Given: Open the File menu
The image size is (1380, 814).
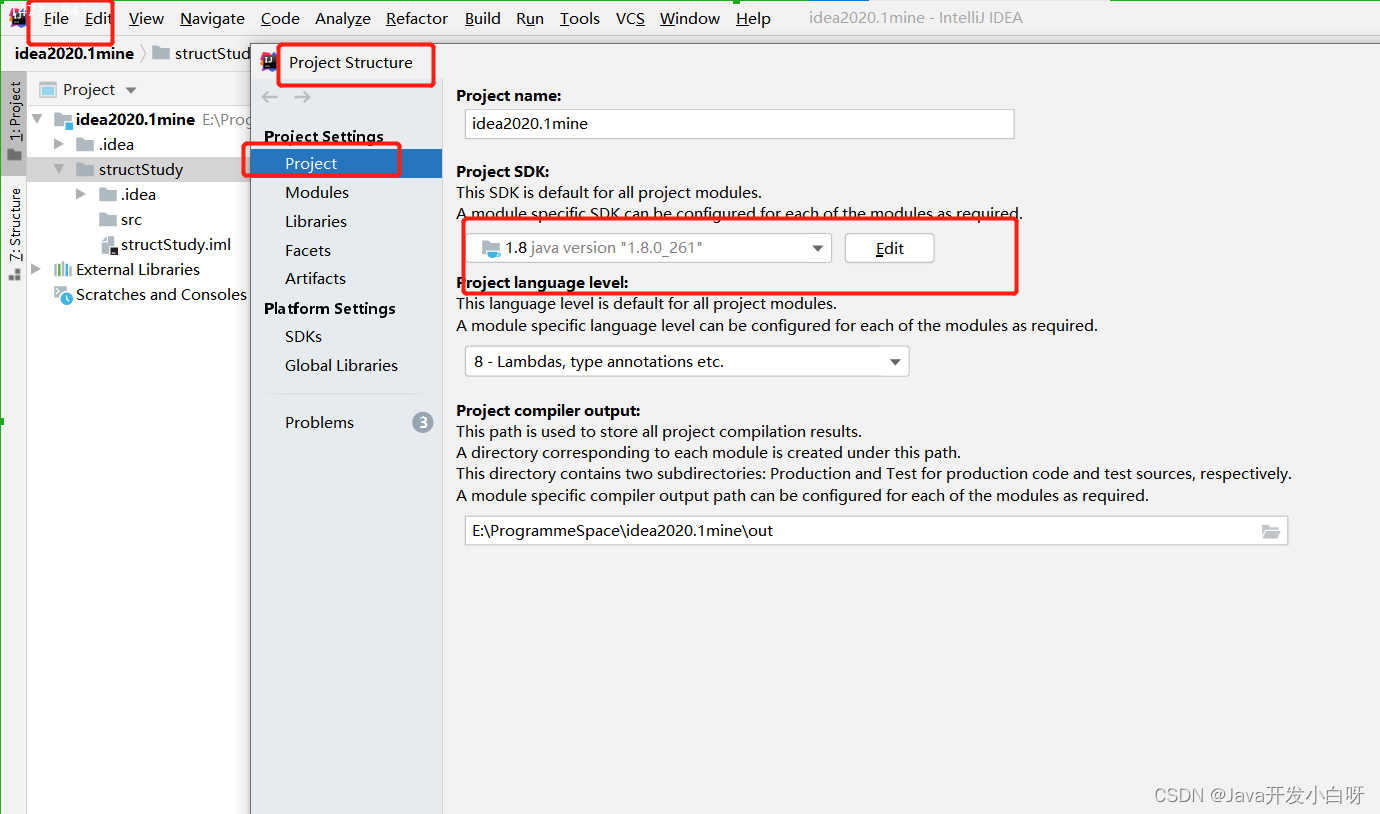Looking at the screenshot, I should coord(57,18).
